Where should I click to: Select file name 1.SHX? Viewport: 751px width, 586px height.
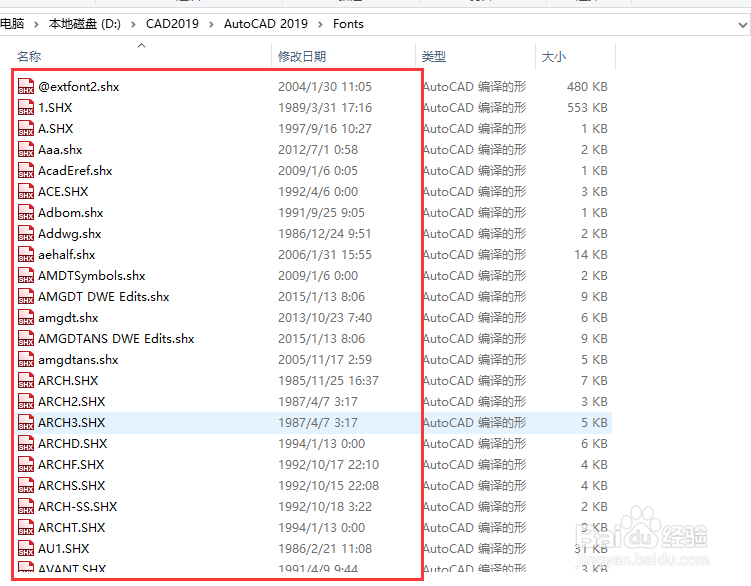point(55,108)
